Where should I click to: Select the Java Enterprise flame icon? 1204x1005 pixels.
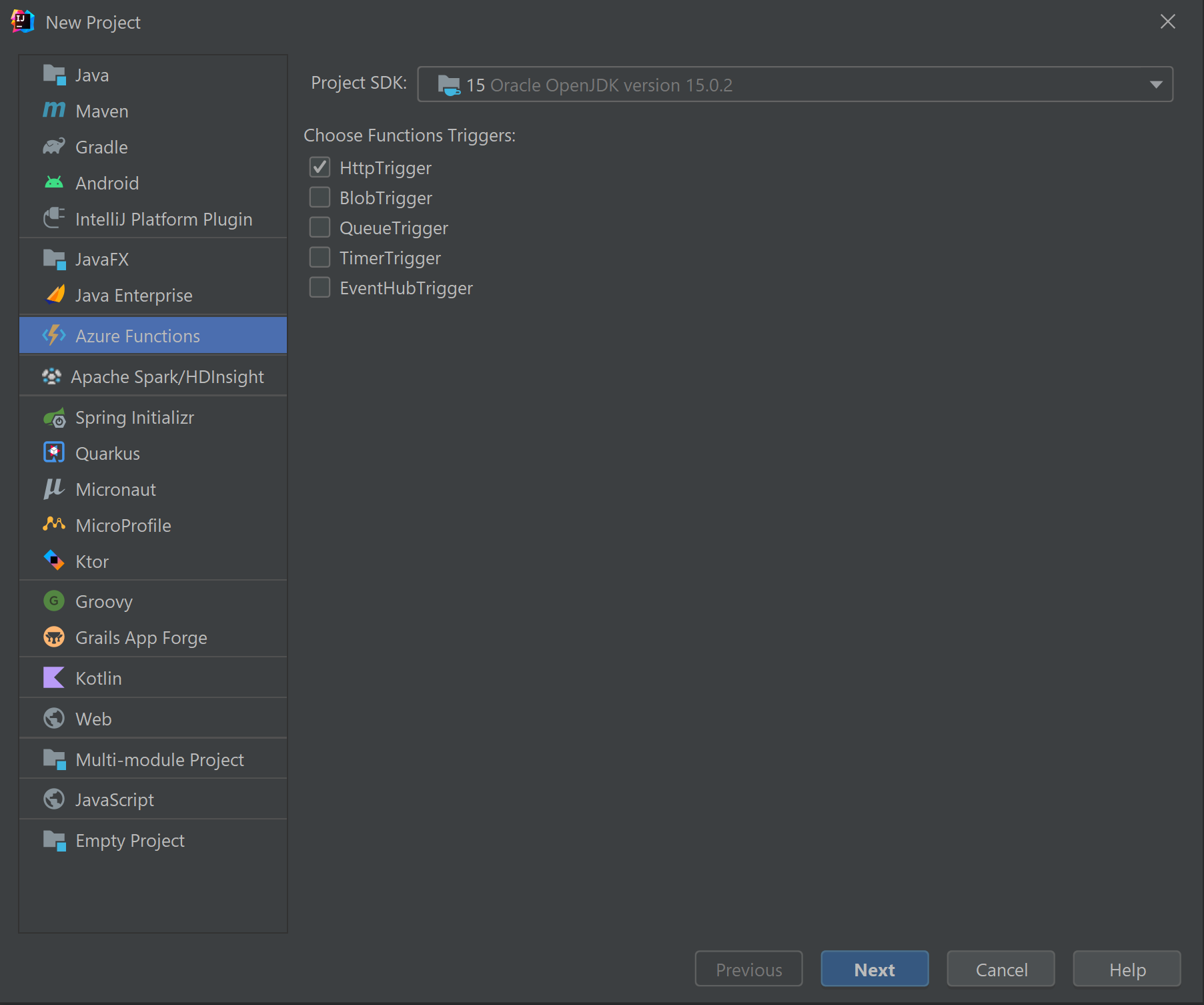click(55, 294)
